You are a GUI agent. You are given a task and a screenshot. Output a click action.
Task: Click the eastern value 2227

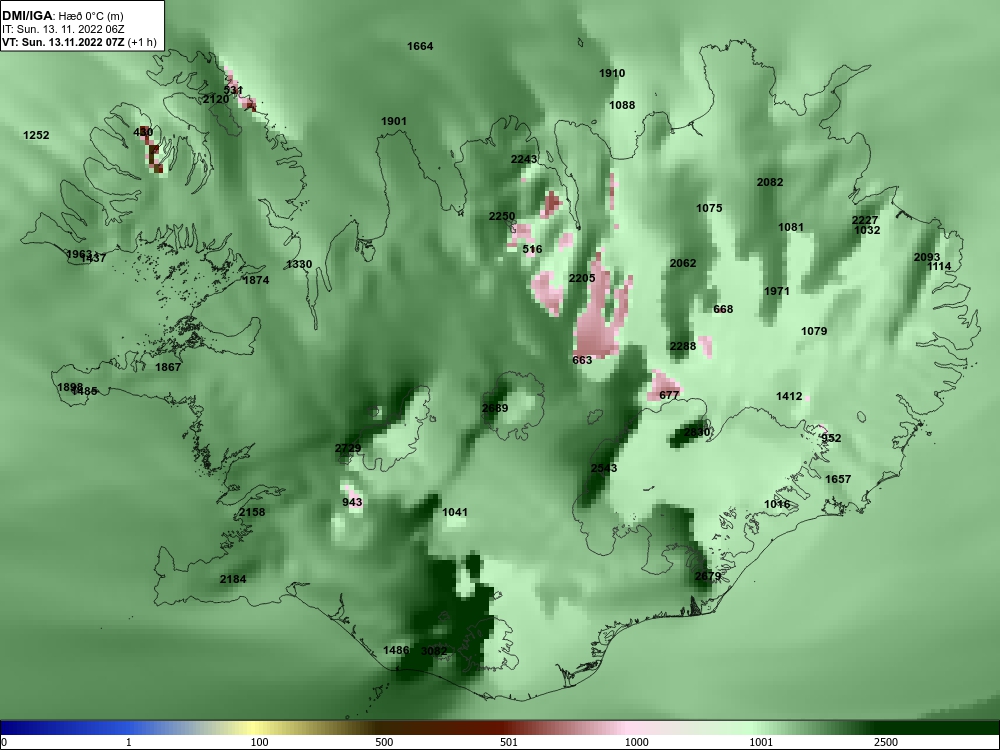click(865, 221)
